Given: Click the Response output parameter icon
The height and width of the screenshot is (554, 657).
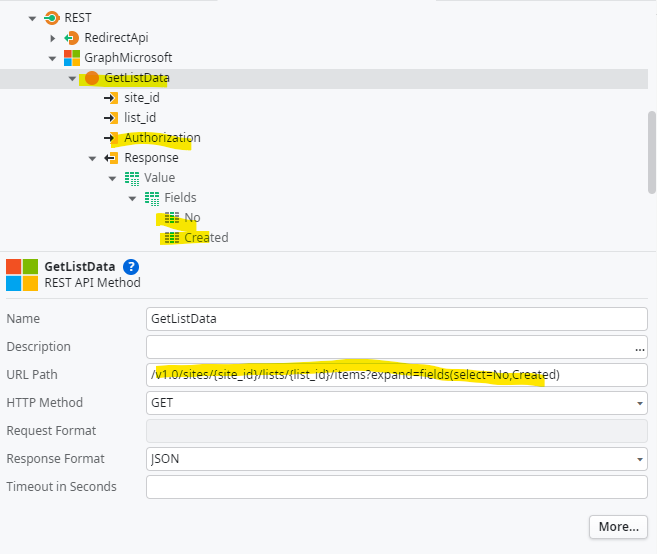Looking at the screenshot, I should pos(111,158).
